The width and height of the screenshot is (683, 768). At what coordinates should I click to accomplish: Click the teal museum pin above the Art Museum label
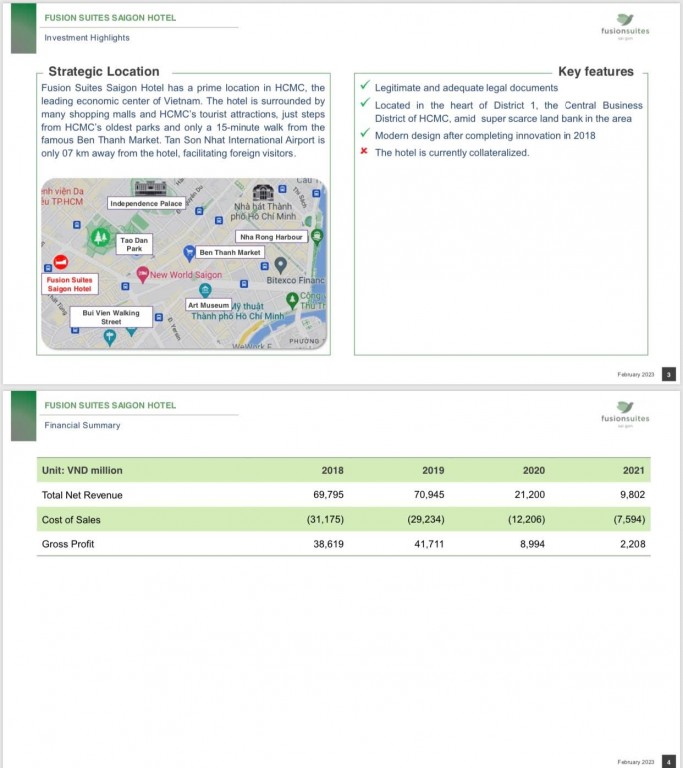tap(205, 290)
